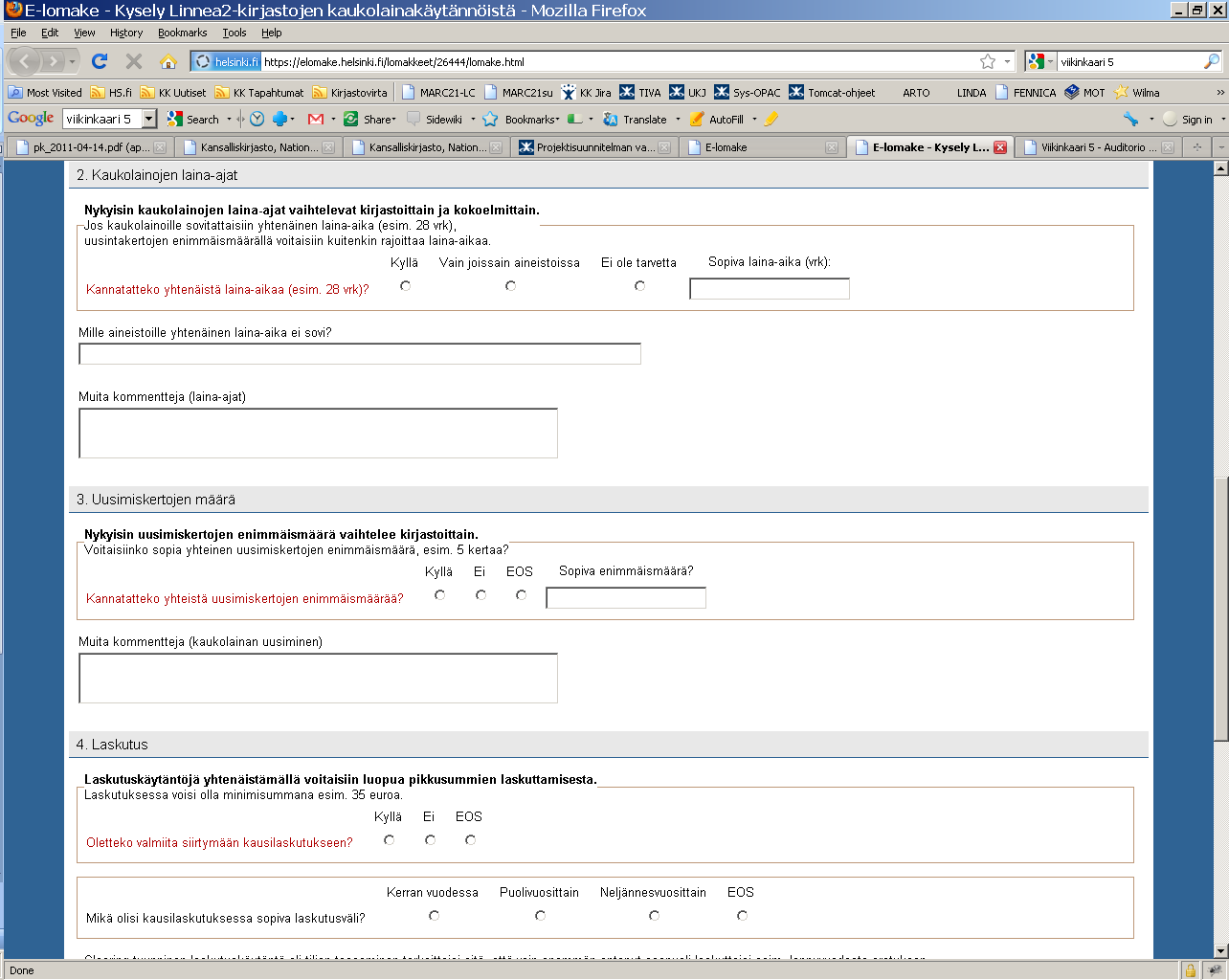Click the Sopiva laina-aika (vrk) field
Image resolution: width=1229 pixels, height=980 pixels.
tap(770, 288)
